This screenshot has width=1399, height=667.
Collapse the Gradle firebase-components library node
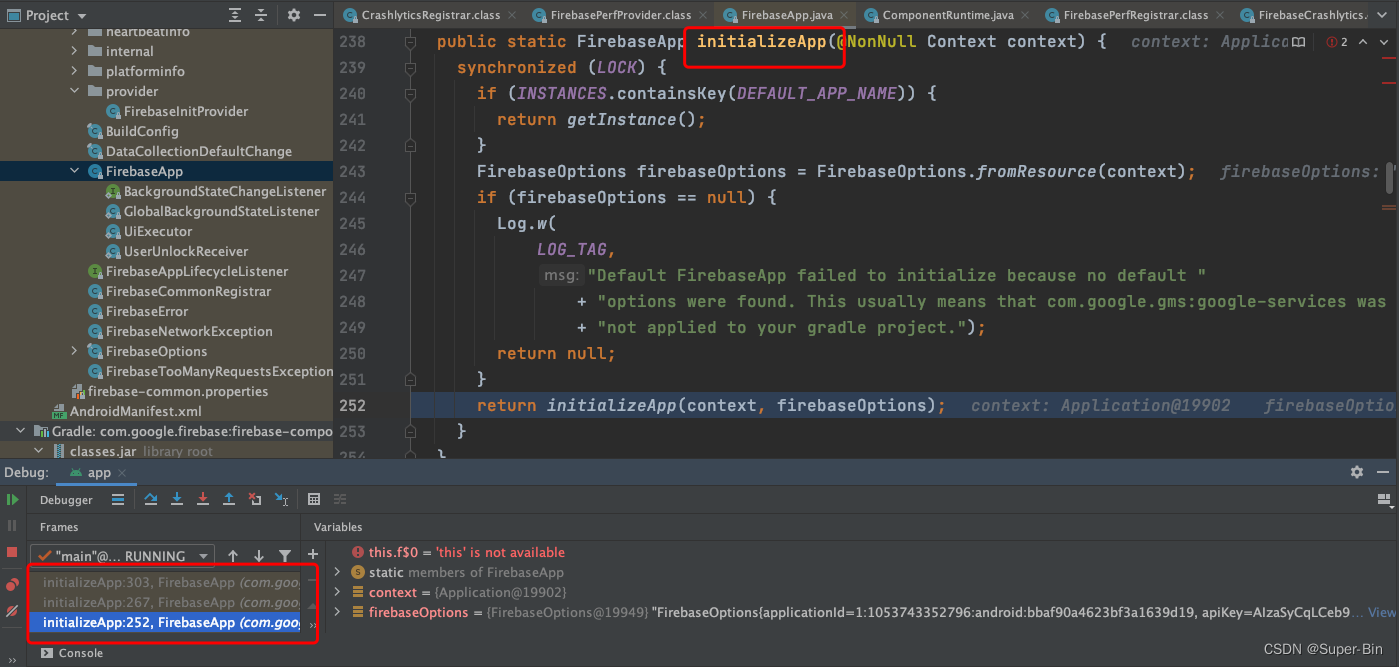point(21,431)
